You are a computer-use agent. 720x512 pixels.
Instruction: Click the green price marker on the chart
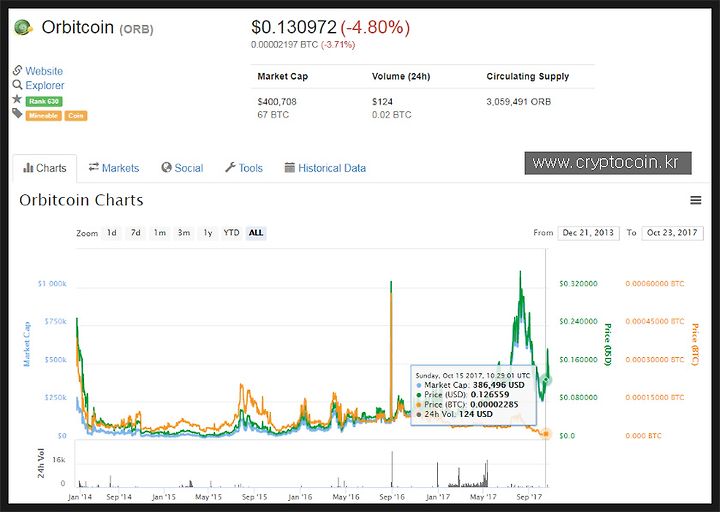point(546,380)
